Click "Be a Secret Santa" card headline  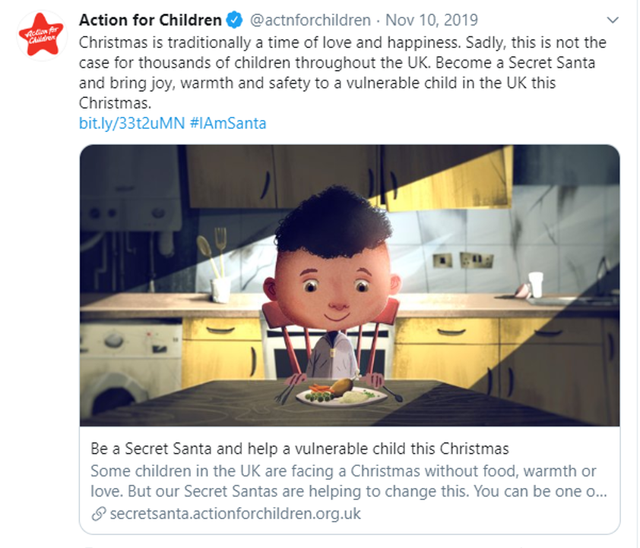[300, 448]
